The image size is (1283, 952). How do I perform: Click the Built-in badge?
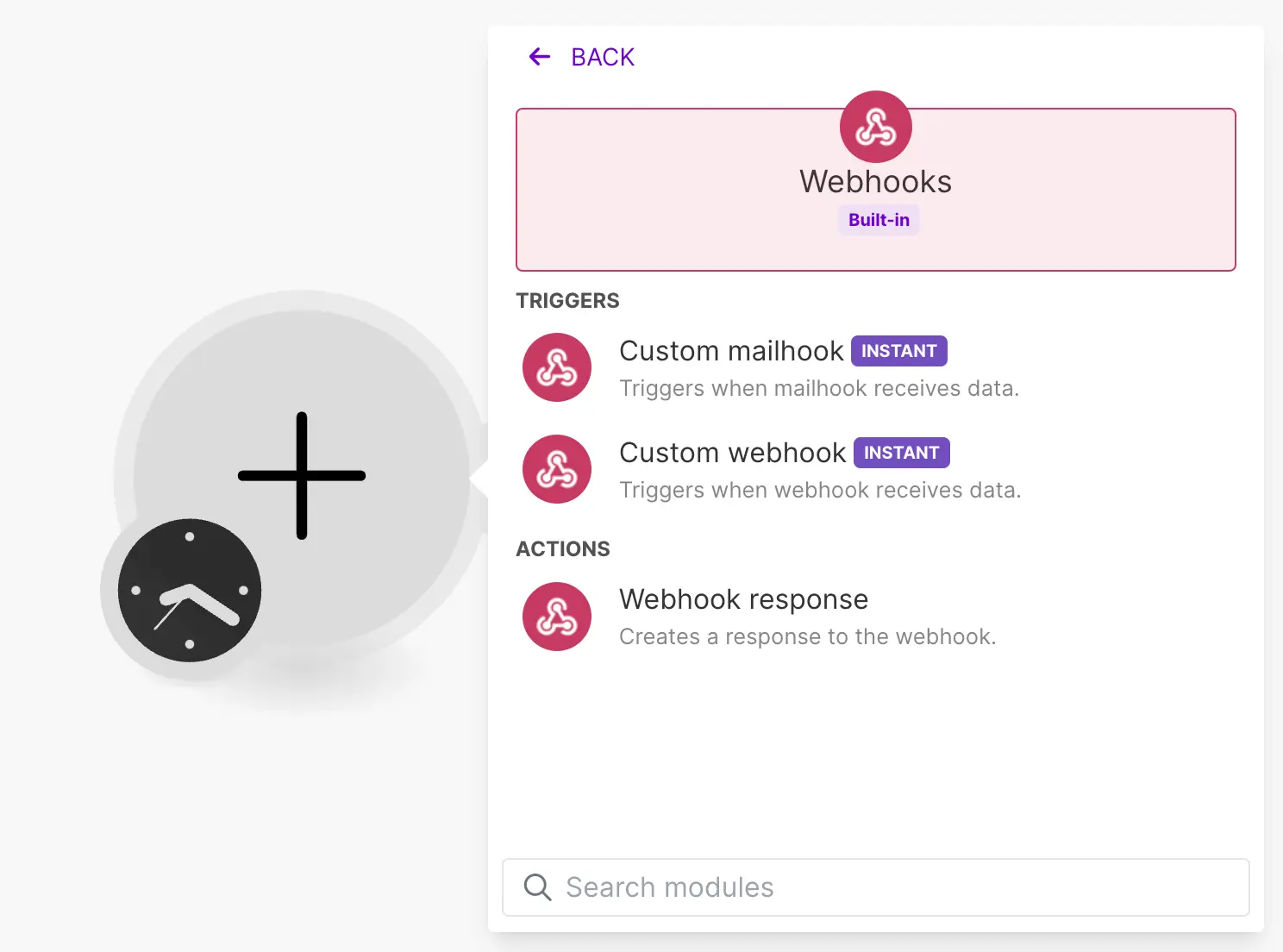click(879, 220)
